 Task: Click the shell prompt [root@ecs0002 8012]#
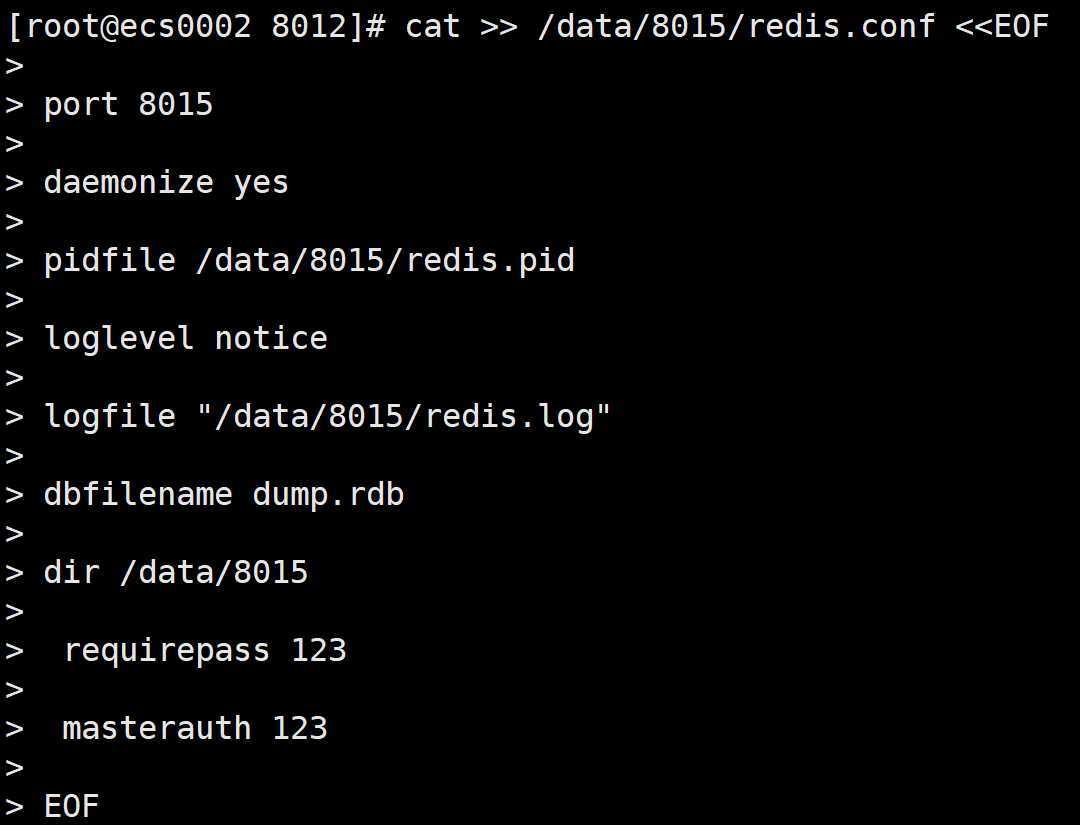coord(196,26)
